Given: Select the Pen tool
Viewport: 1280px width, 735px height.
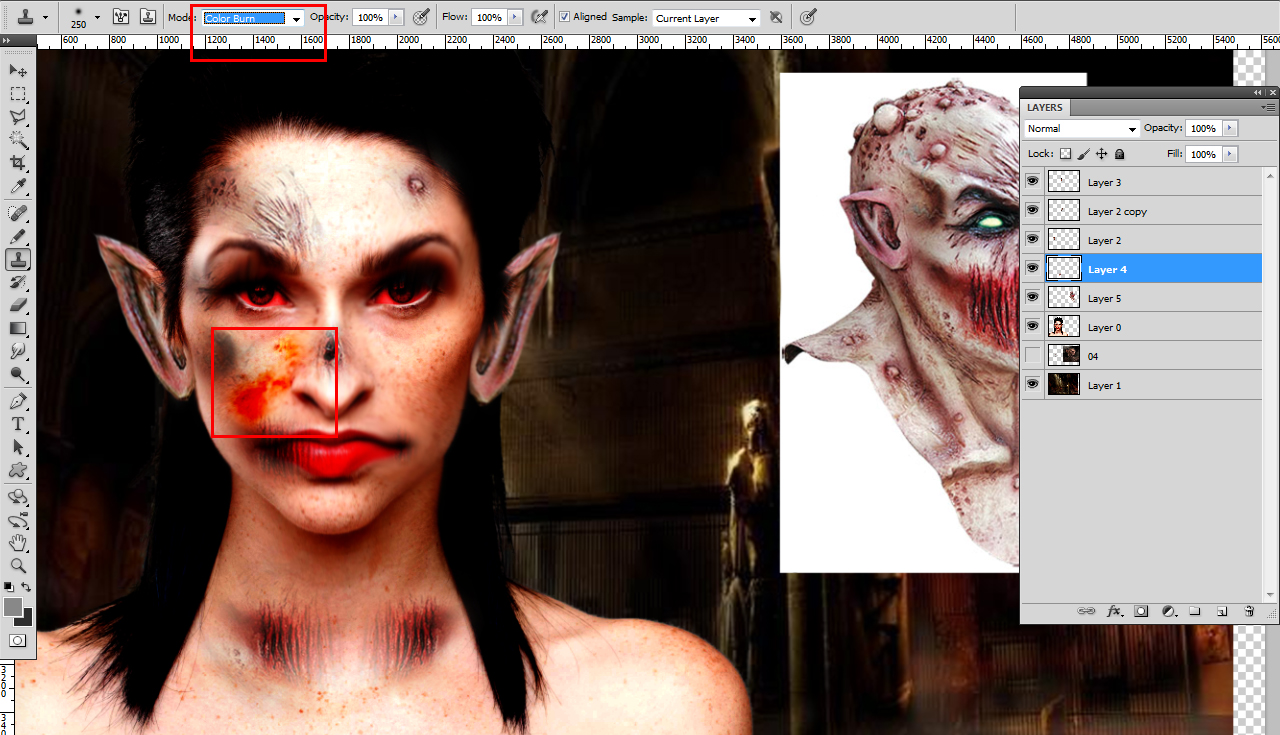Looking at the screenshot, I should 18,401.
